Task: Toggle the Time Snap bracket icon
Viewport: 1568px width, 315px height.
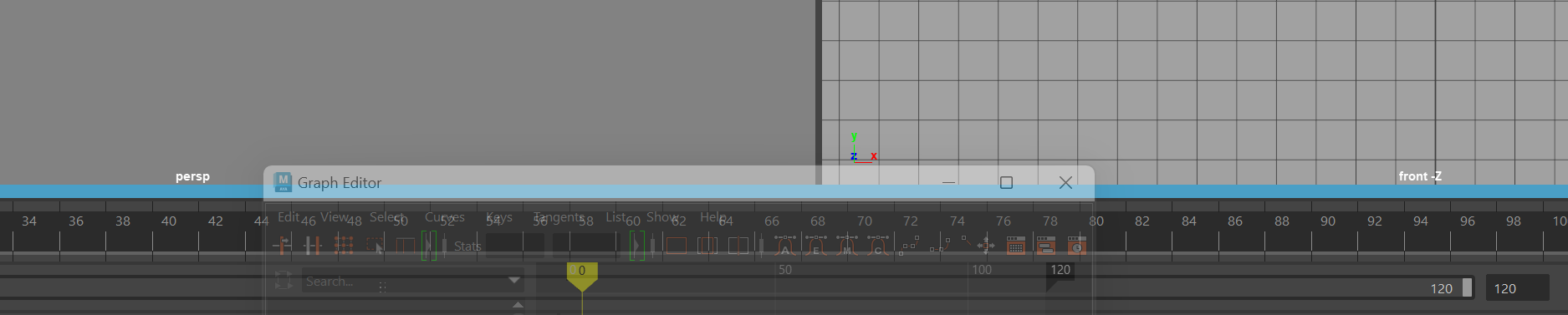Action: (x=428, y=245)
